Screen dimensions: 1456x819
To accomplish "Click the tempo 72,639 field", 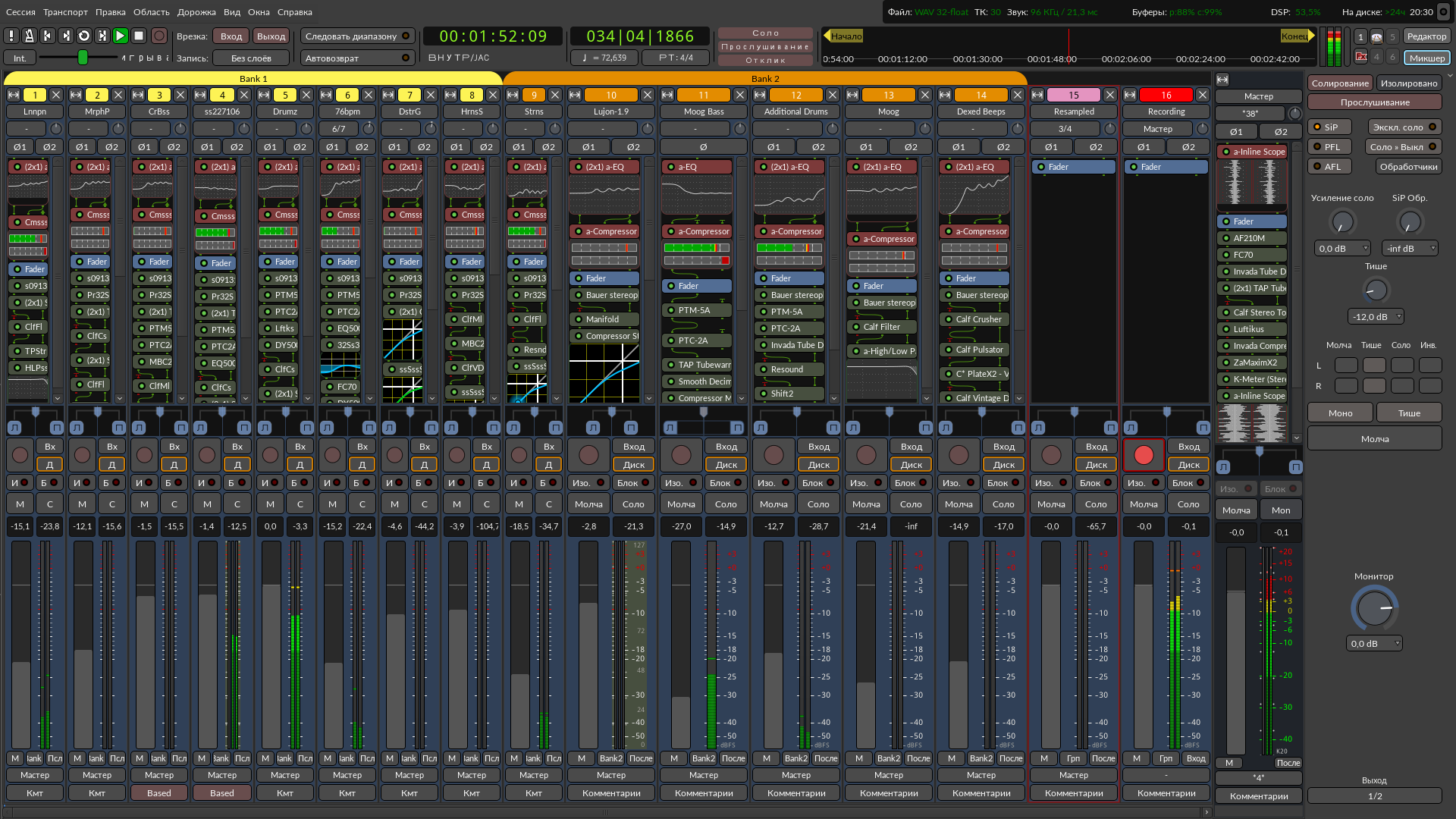I will tap(604, 58).
